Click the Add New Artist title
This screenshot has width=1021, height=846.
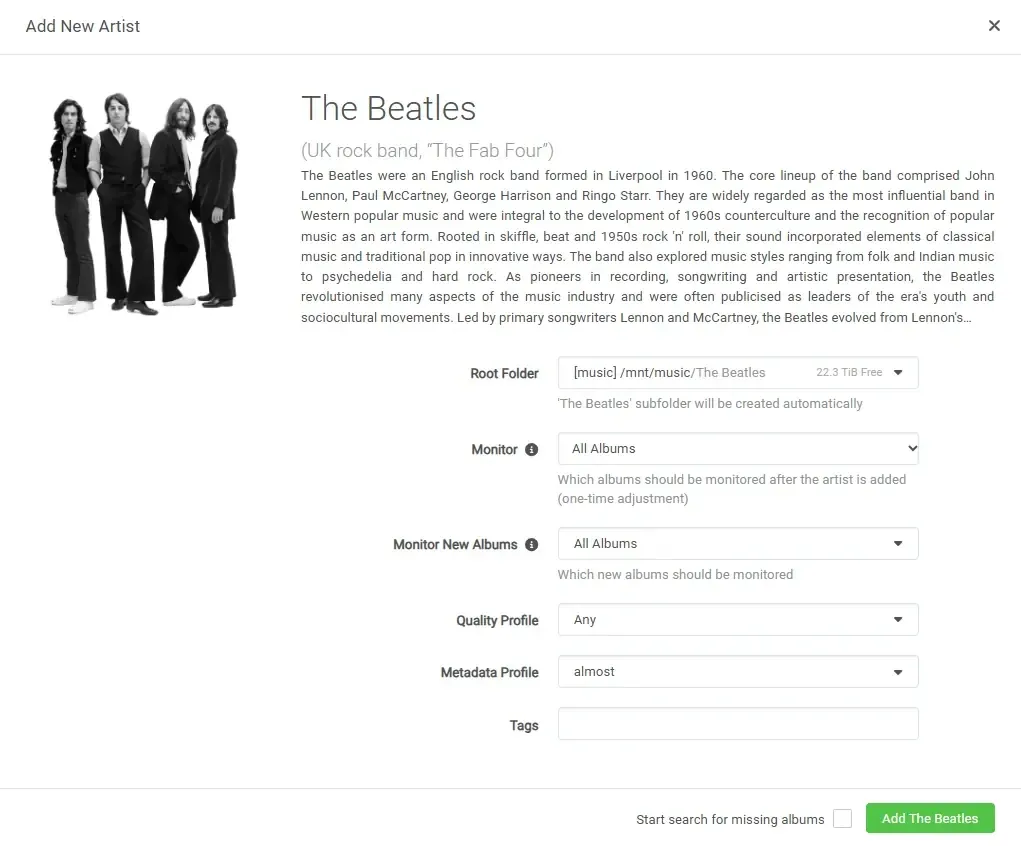[83, 26]
